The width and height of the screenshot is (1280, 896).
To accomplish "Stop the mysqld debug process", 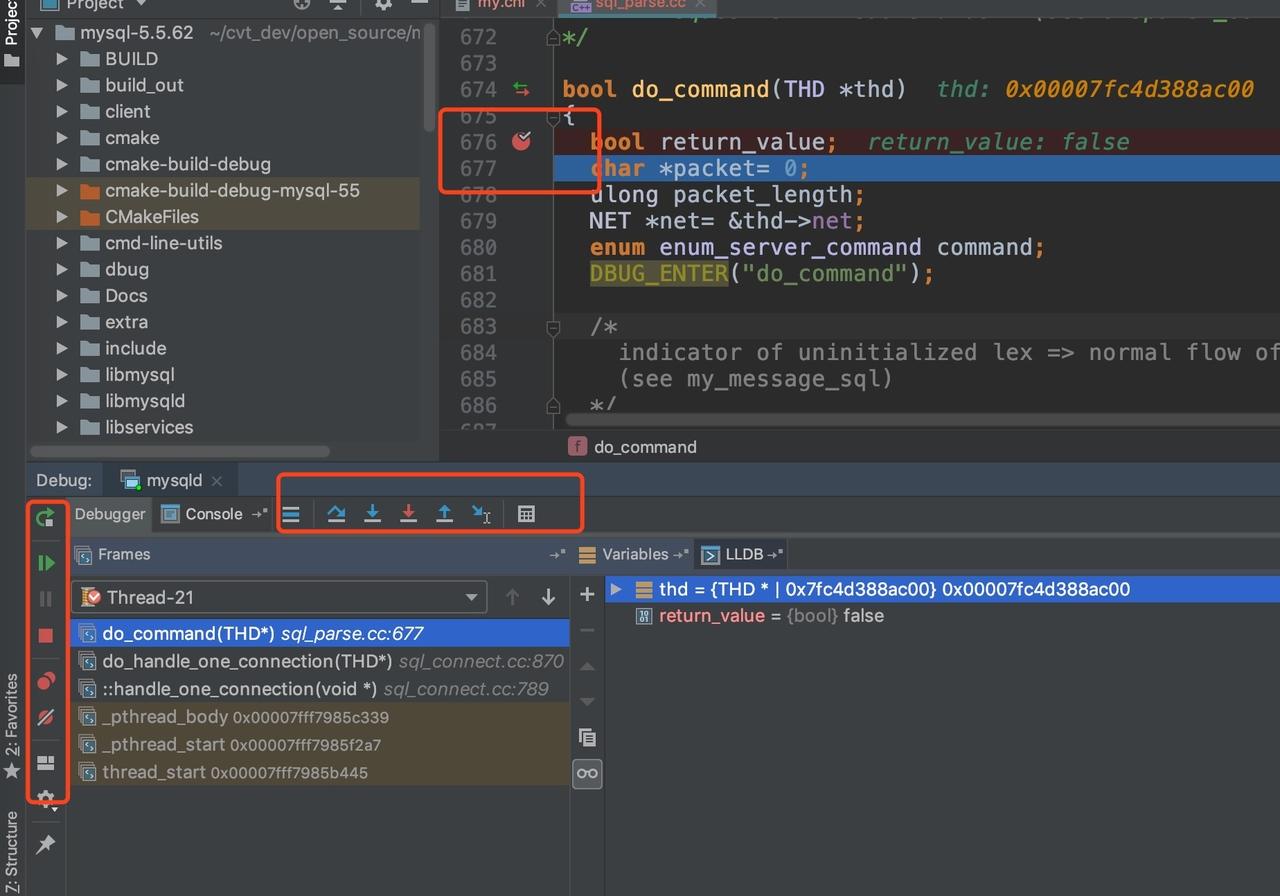I will pos(45,635).
